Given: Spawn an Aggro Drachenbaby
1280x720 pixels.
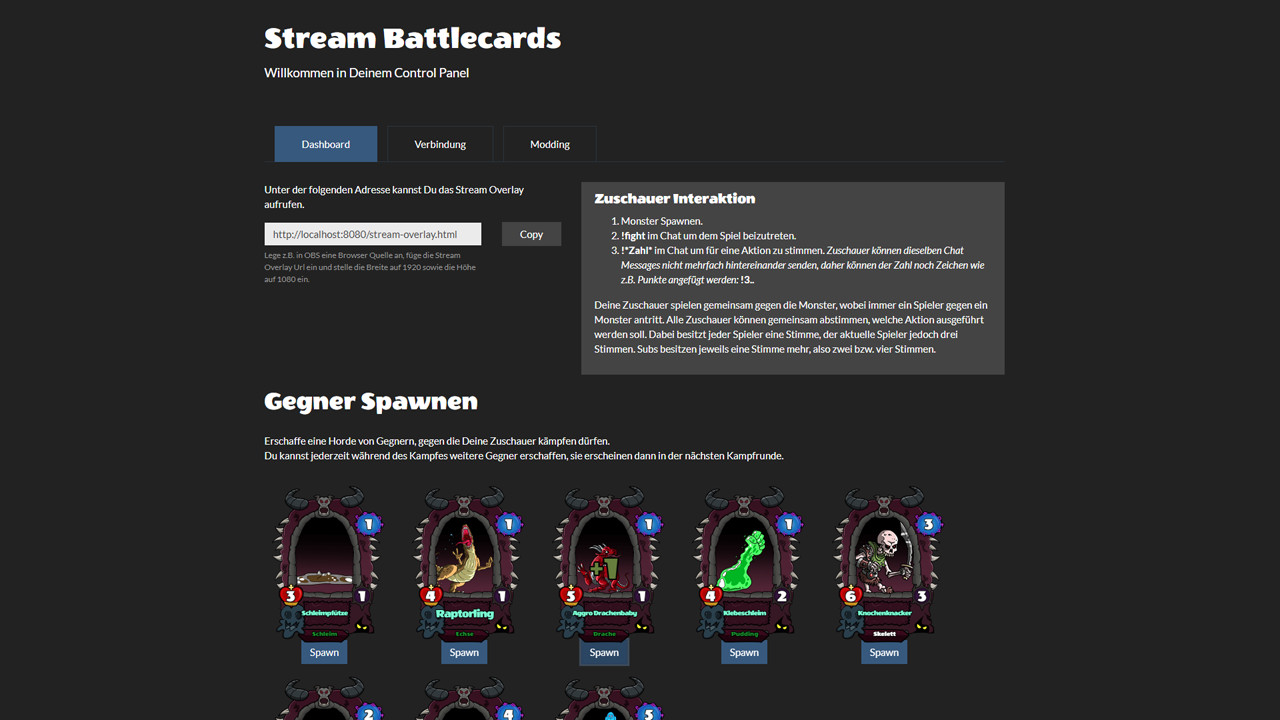Looking at the screenshot, I should (x=604, y=652).
